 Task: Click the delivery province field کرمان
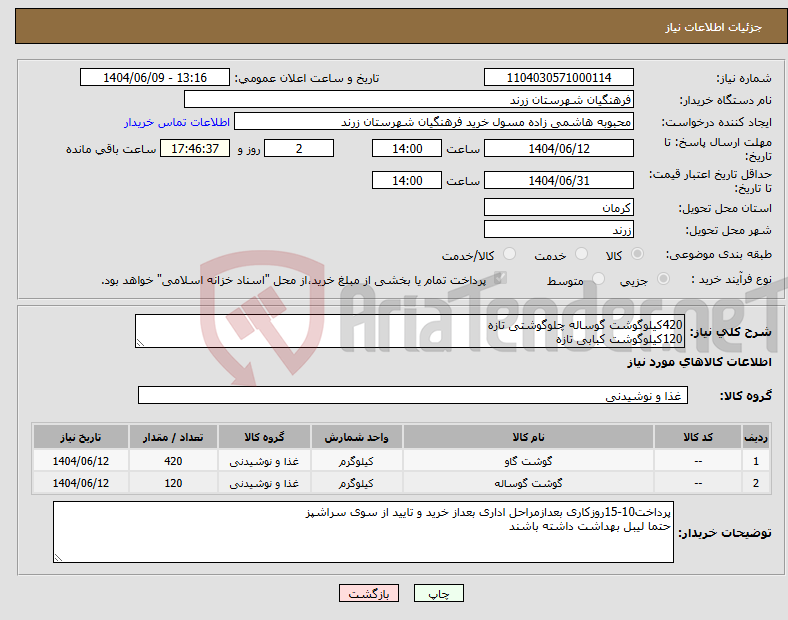point(558,207)
